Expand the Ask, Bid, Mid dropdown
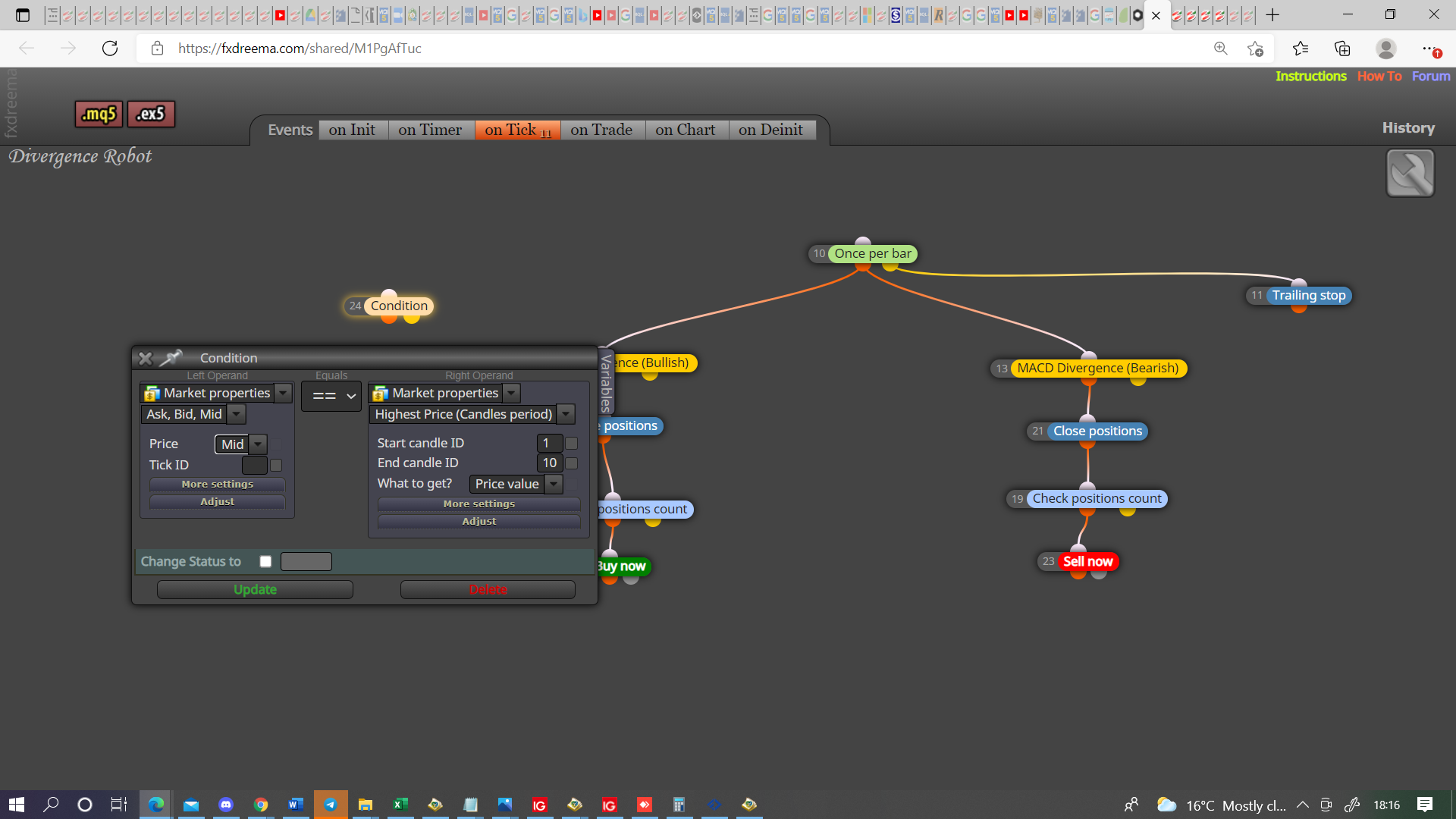 [237, 414]
